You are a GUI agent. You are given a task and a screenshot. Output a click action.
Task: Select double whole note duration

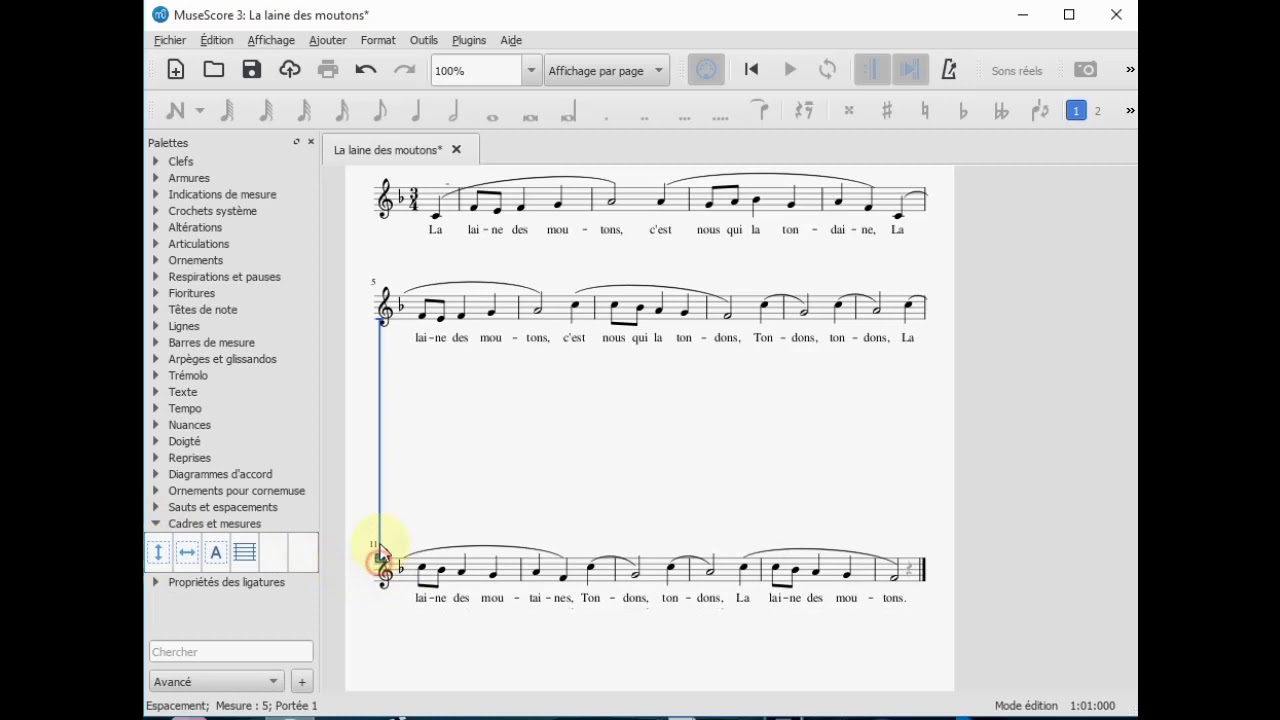530,117
